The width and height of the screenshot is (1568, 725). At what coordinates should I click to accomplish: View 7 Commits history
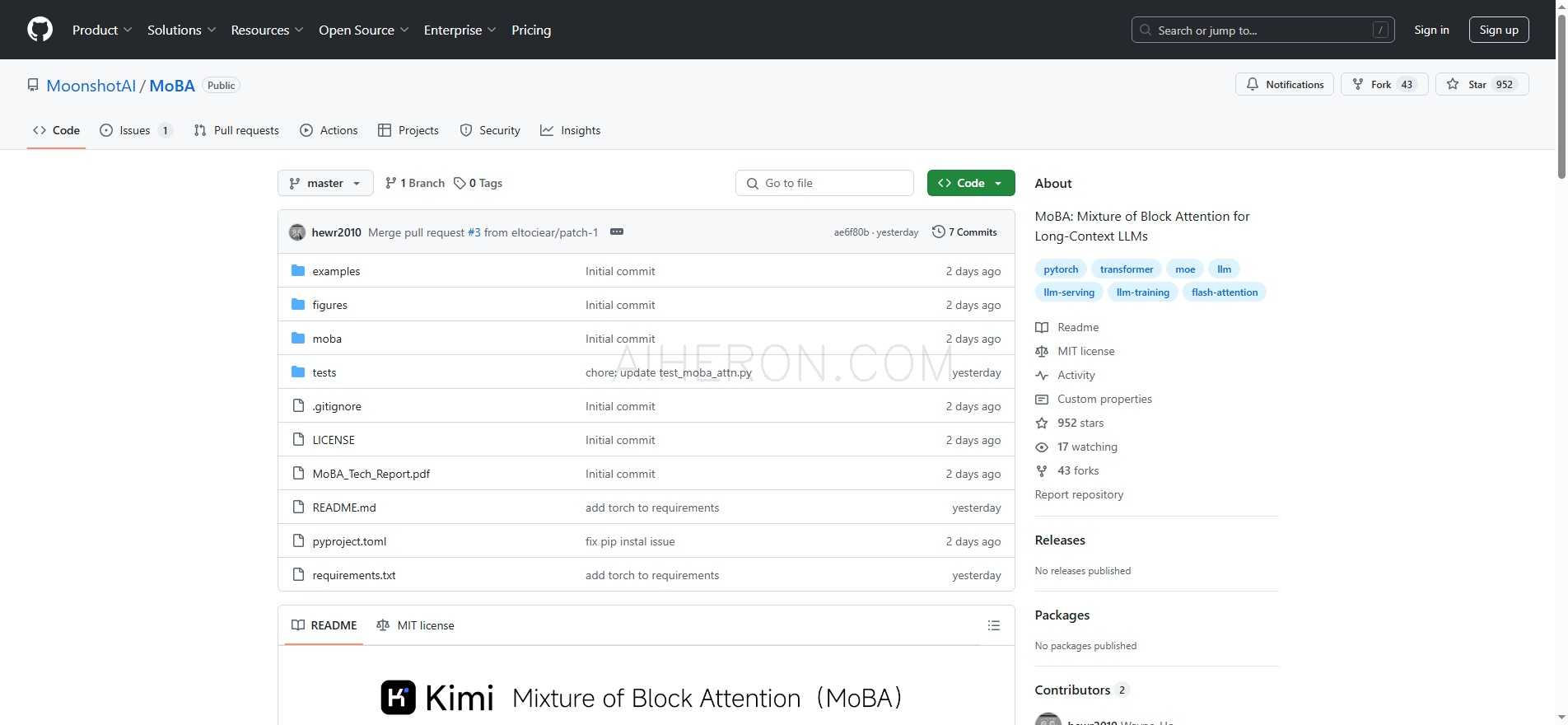coord(964,232)
